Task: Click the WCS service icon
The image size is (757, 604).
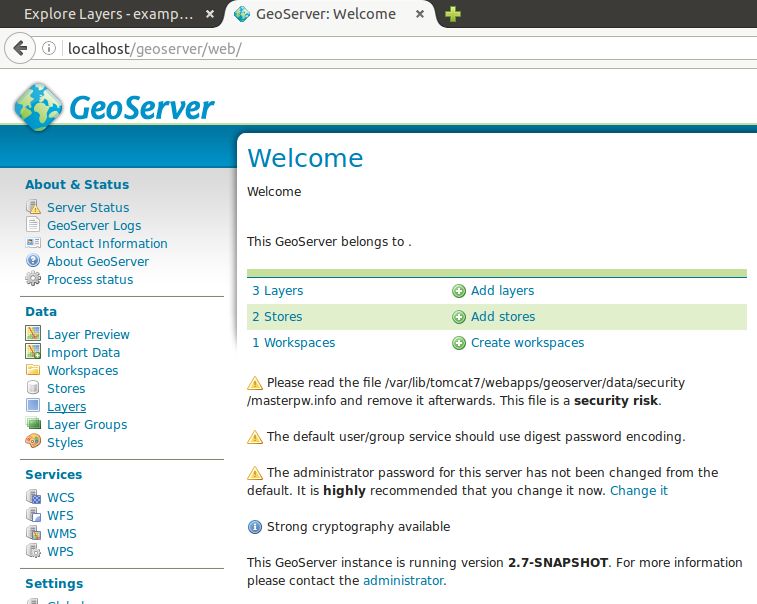Action: (x=33, y=497)
